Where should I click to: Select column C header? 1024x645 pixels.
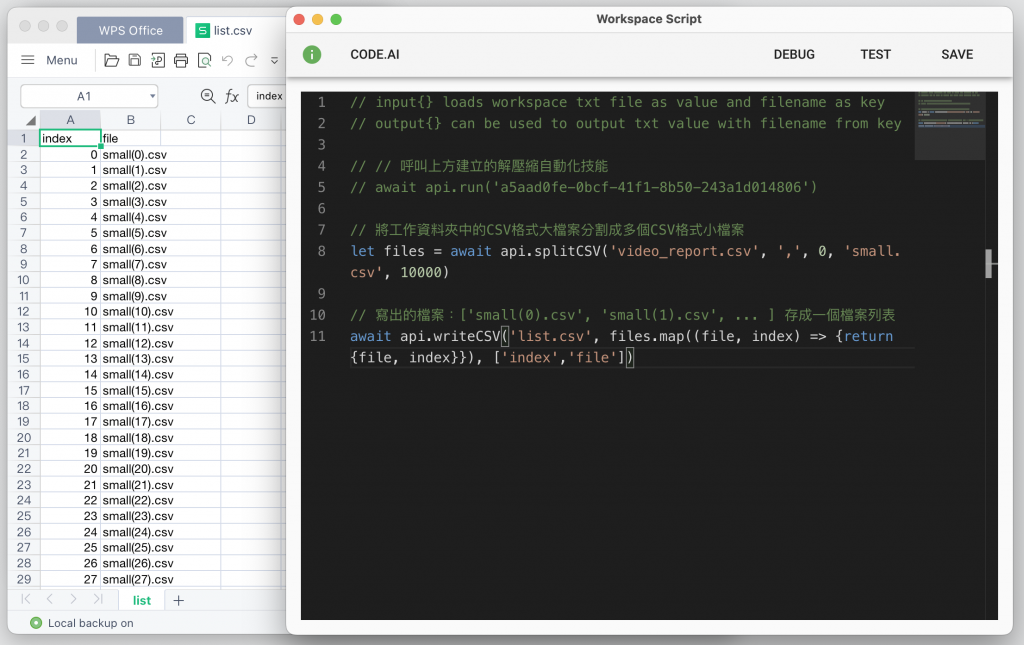click(191, 120)
